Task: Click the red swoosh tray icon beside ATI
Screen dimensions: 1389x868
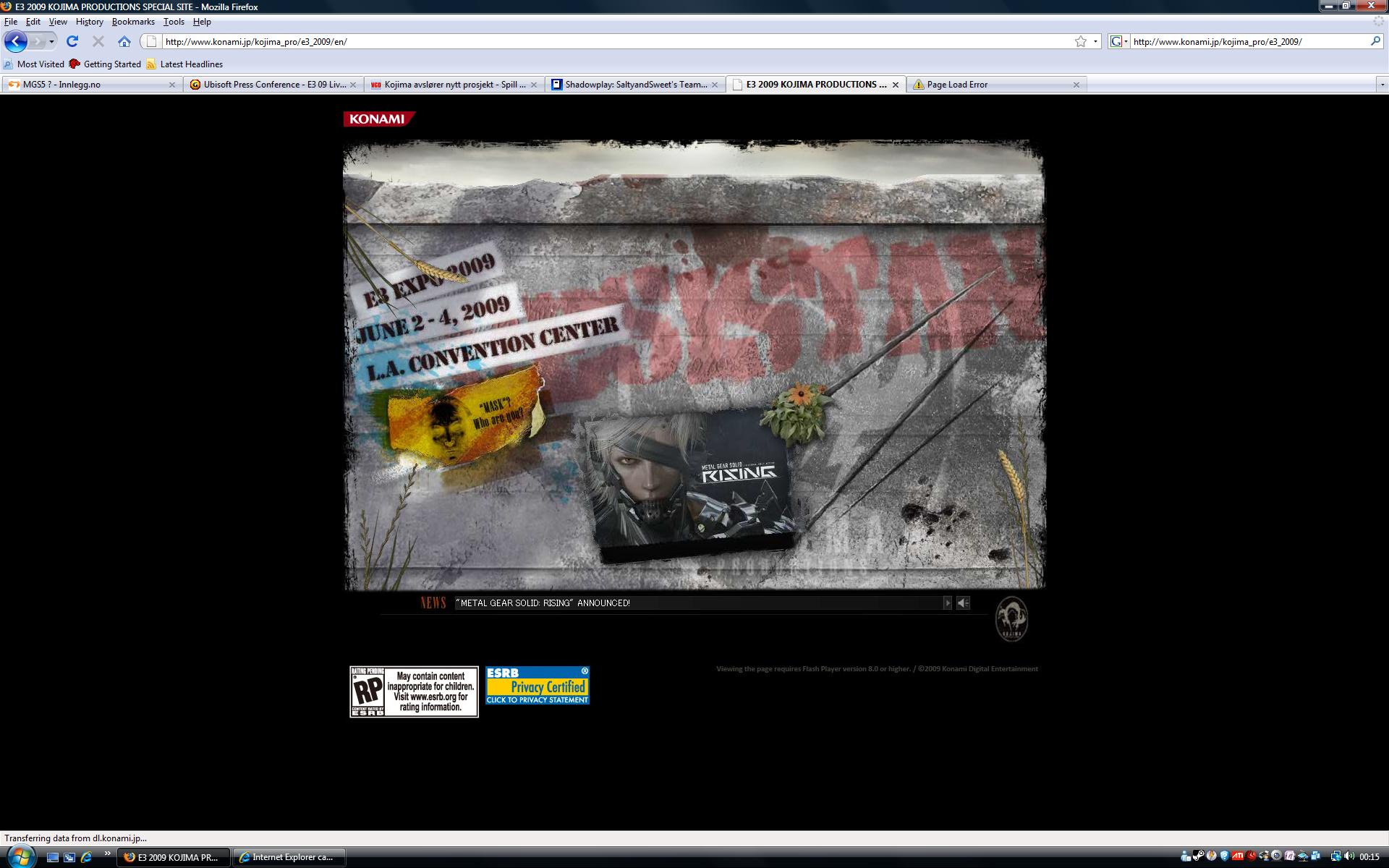Action: coord(1251,856)
